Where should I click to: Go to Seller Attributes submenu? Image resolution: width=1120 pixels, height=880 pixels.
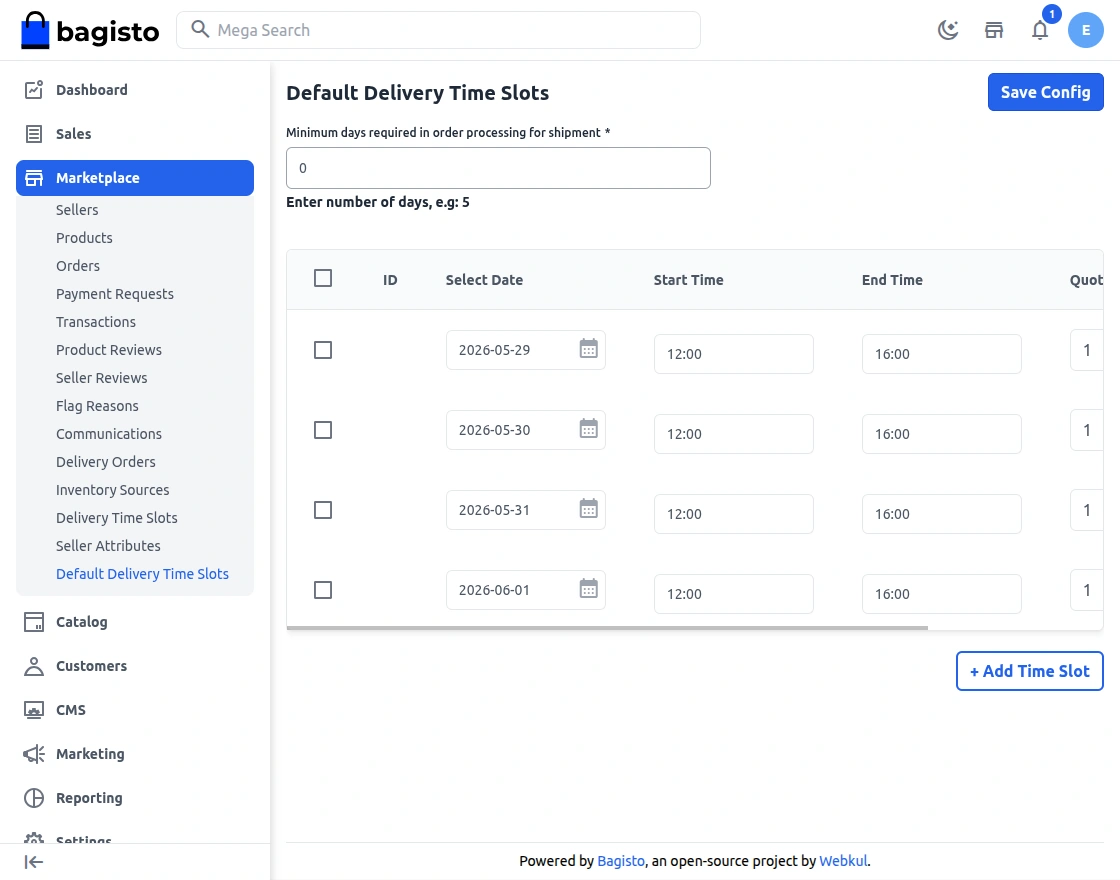click(x=108, y=546)
